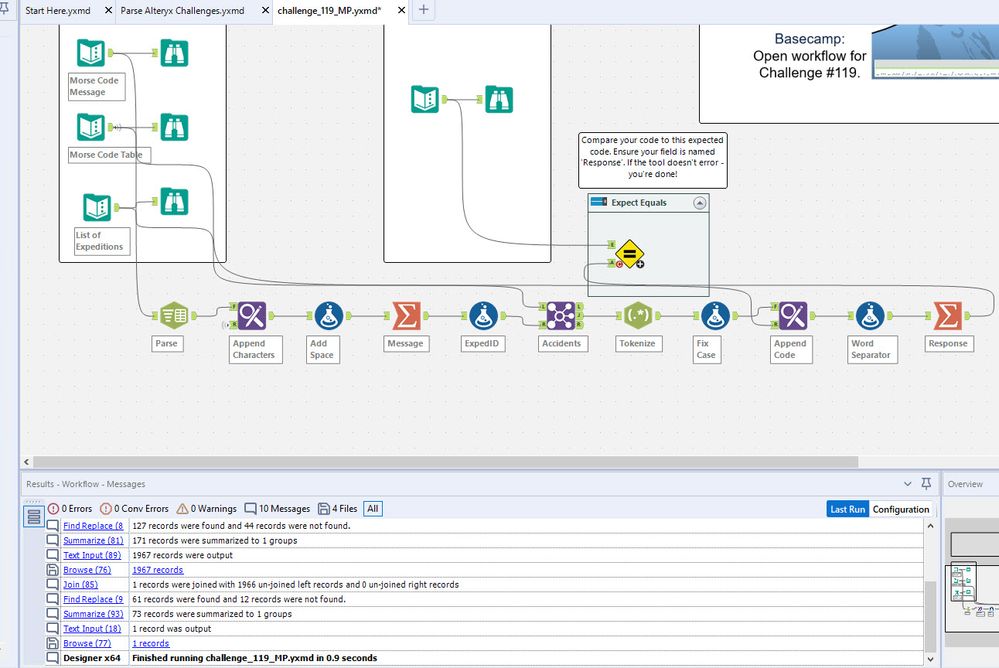999x668 pixels.
Task: Pin the Results window
Action: point(926,484)
